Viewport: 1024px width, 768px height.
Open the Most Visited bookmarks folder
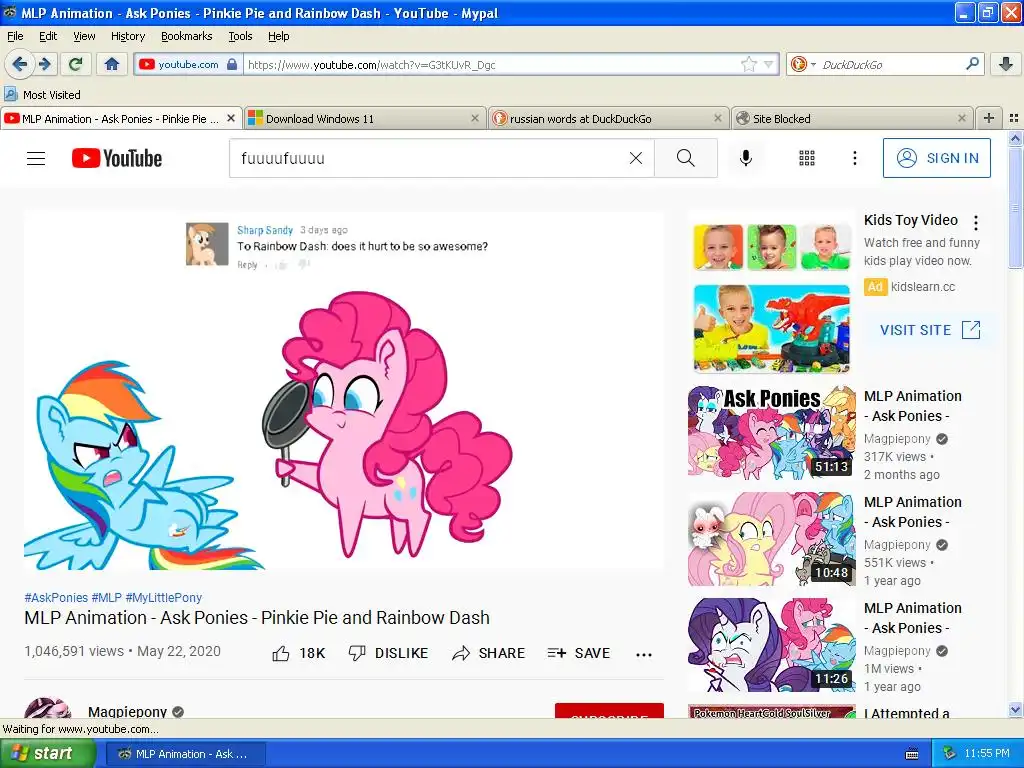point(42,95)
